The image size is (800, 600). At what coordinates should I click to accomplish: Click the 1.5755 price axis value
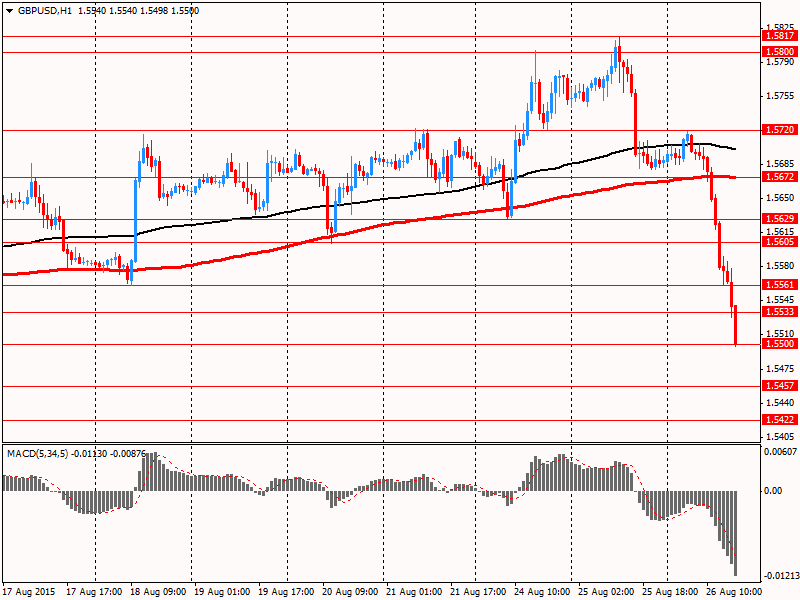780,96
